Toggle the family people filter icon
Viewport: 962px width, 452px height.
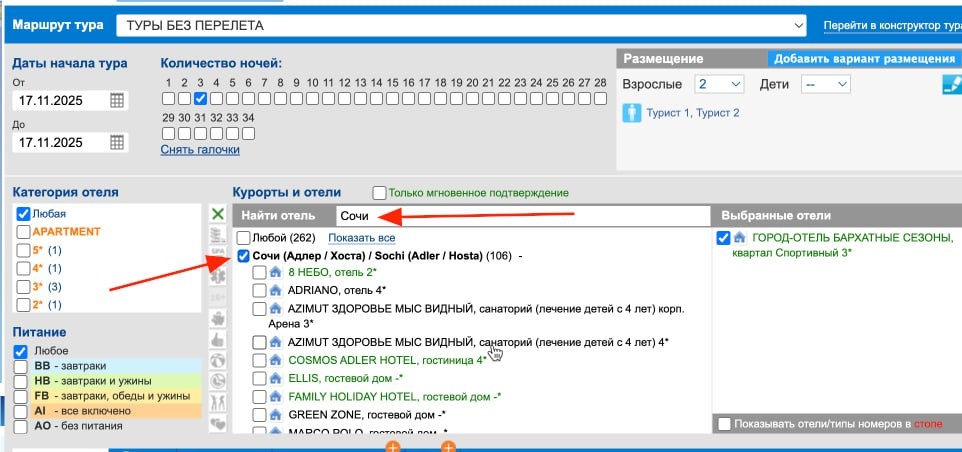click(218, 402)
